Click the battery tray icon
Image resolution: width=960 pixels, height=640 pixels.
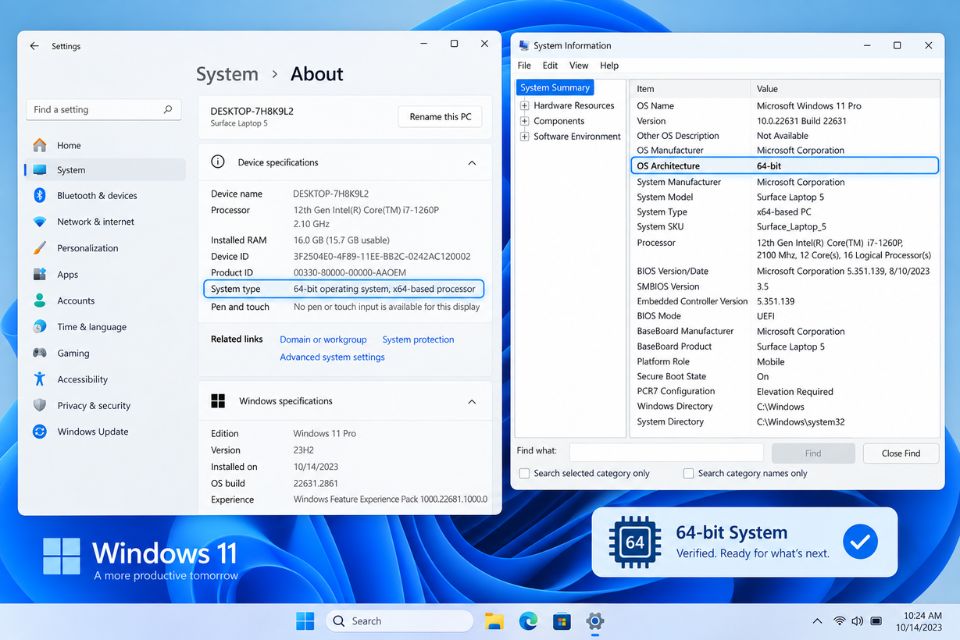tap(876, 621)
